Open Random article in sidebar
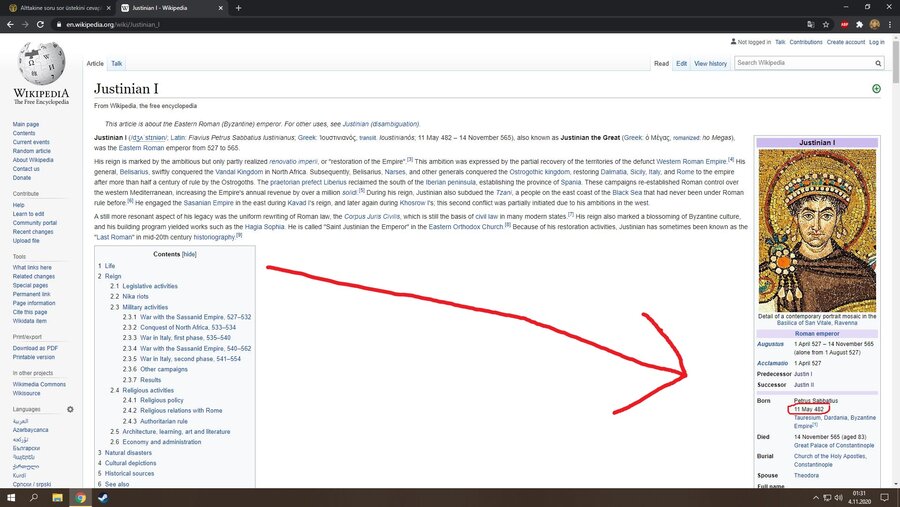 [32, 151]
